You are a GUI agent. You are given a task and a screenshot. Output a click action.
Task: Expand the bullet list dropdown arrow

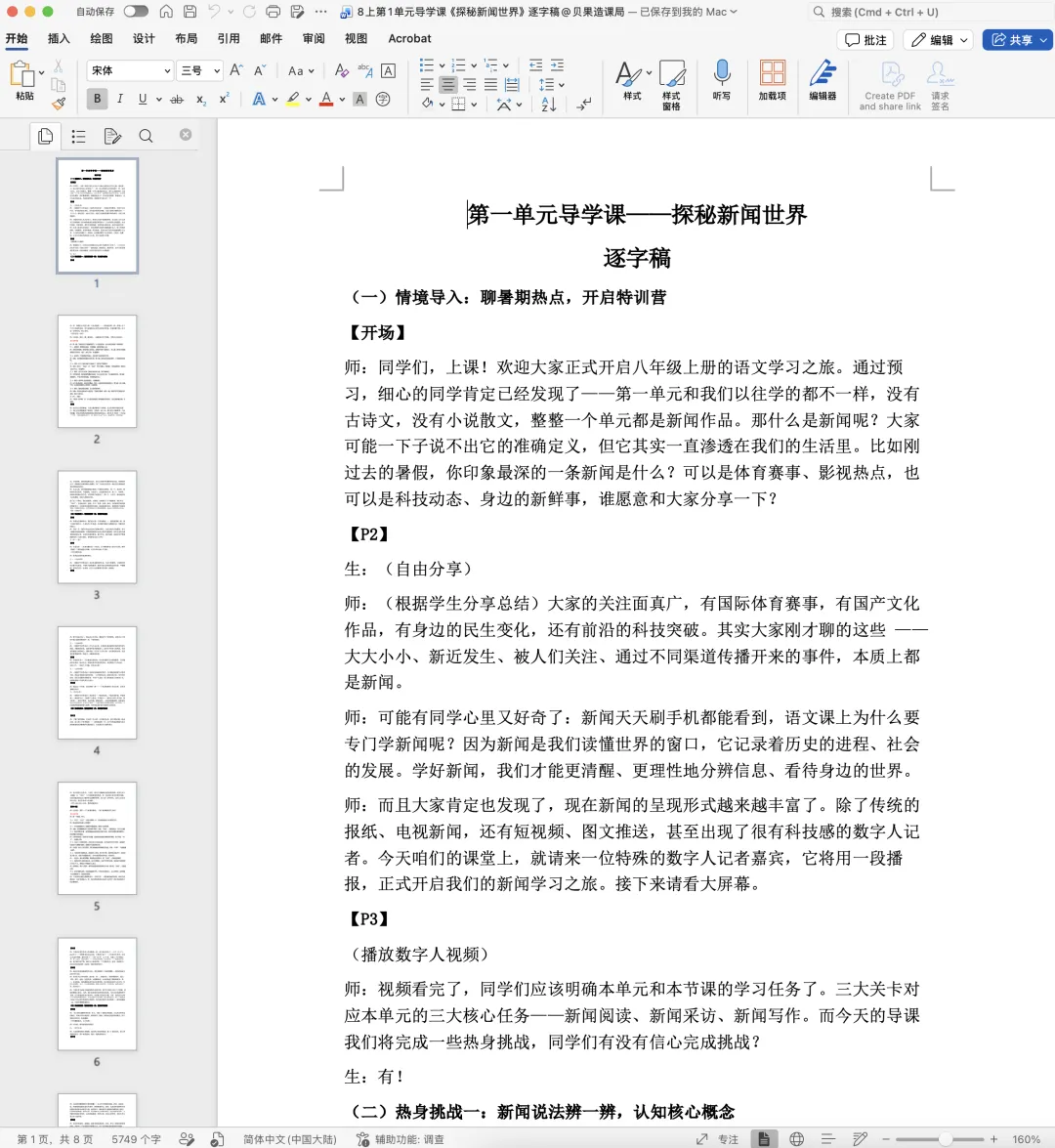443,65
